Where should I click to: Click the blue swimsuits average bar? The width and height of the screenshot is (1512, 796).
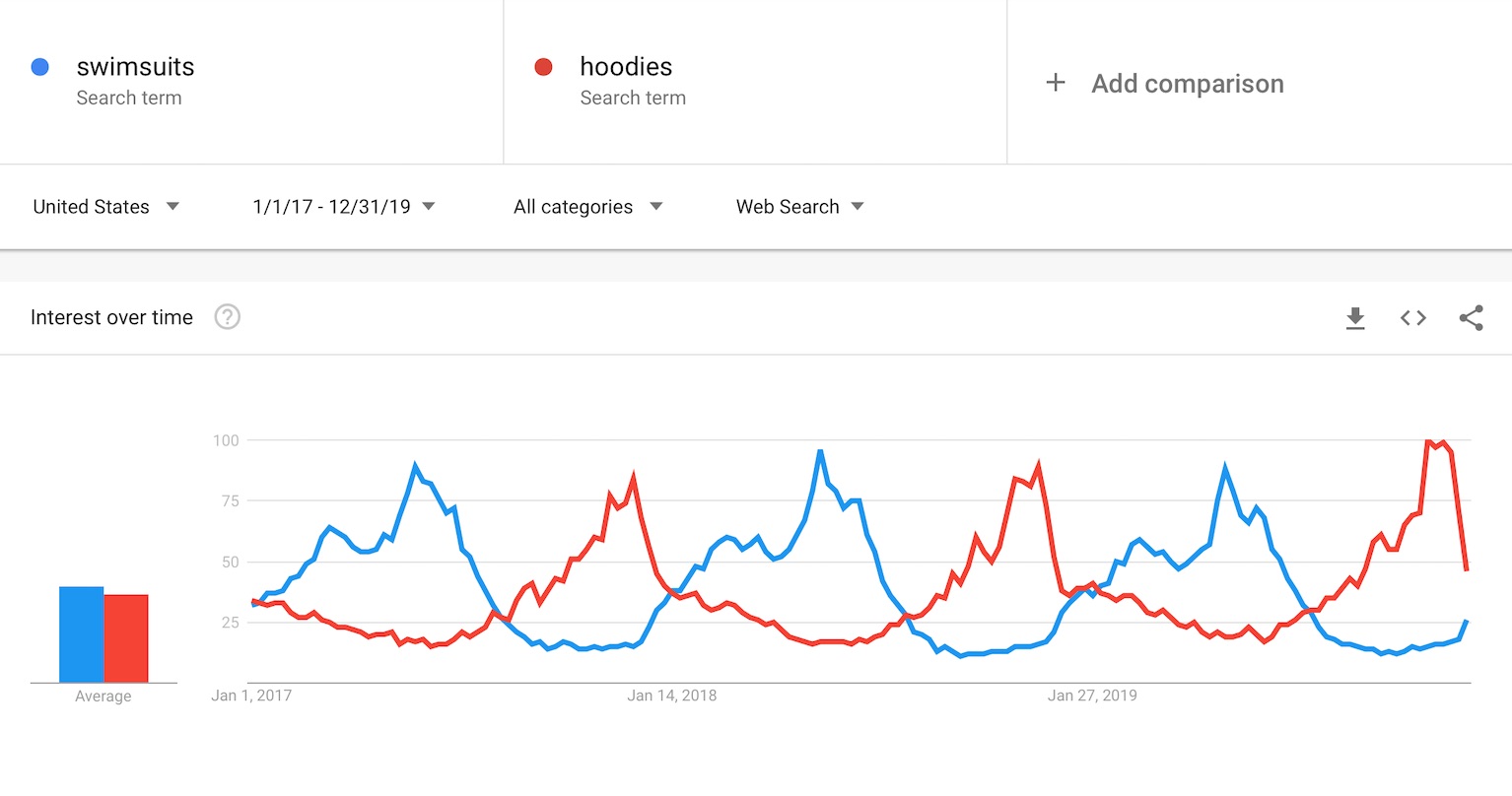coord(81,634)
